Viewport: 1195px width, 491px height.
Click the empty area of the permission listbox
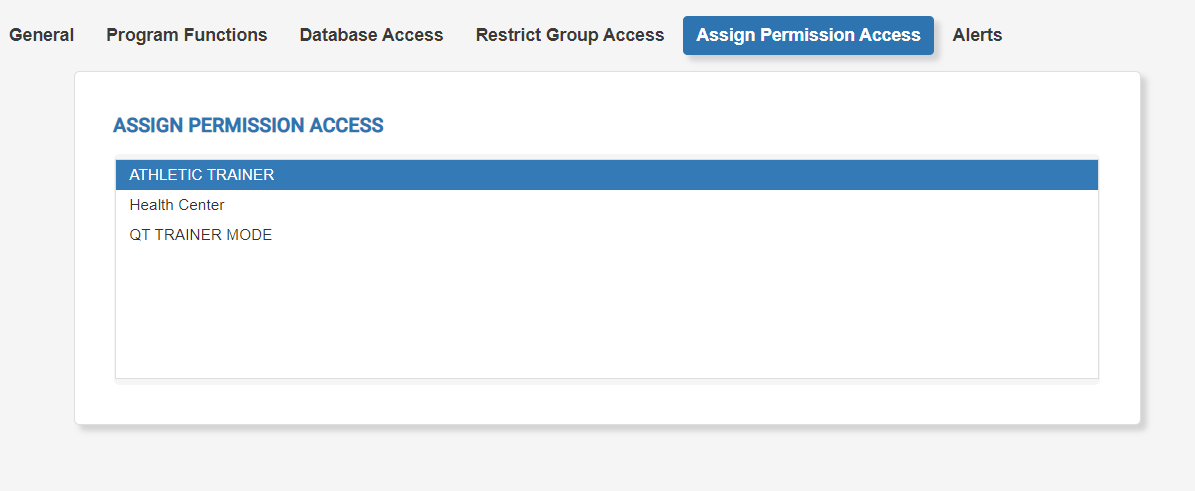pyautogui.click(x=607, y=313)
